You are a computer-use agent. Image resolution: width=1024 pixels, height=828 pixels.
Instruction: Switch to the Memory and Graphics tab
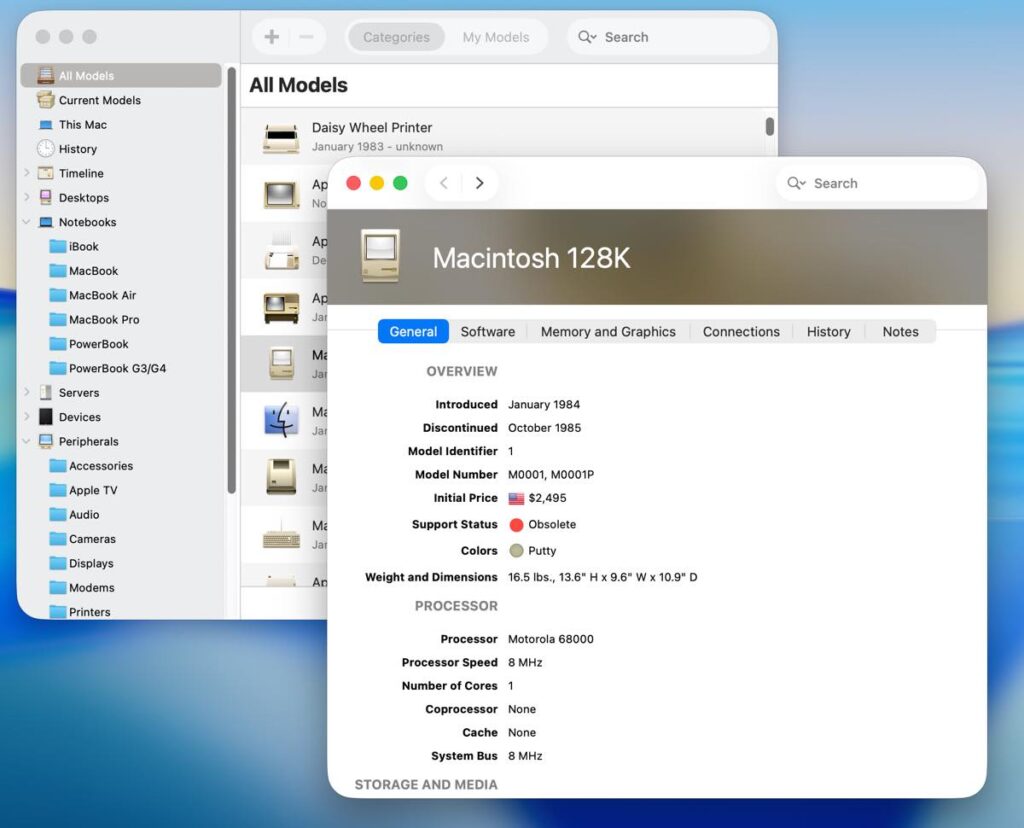(607, 332)
